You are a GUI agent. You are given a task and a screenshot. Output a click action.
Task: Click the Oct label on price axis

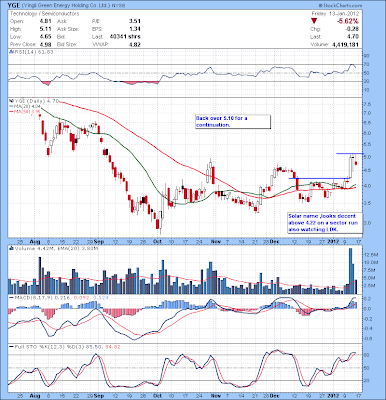(x=158, y=241)
